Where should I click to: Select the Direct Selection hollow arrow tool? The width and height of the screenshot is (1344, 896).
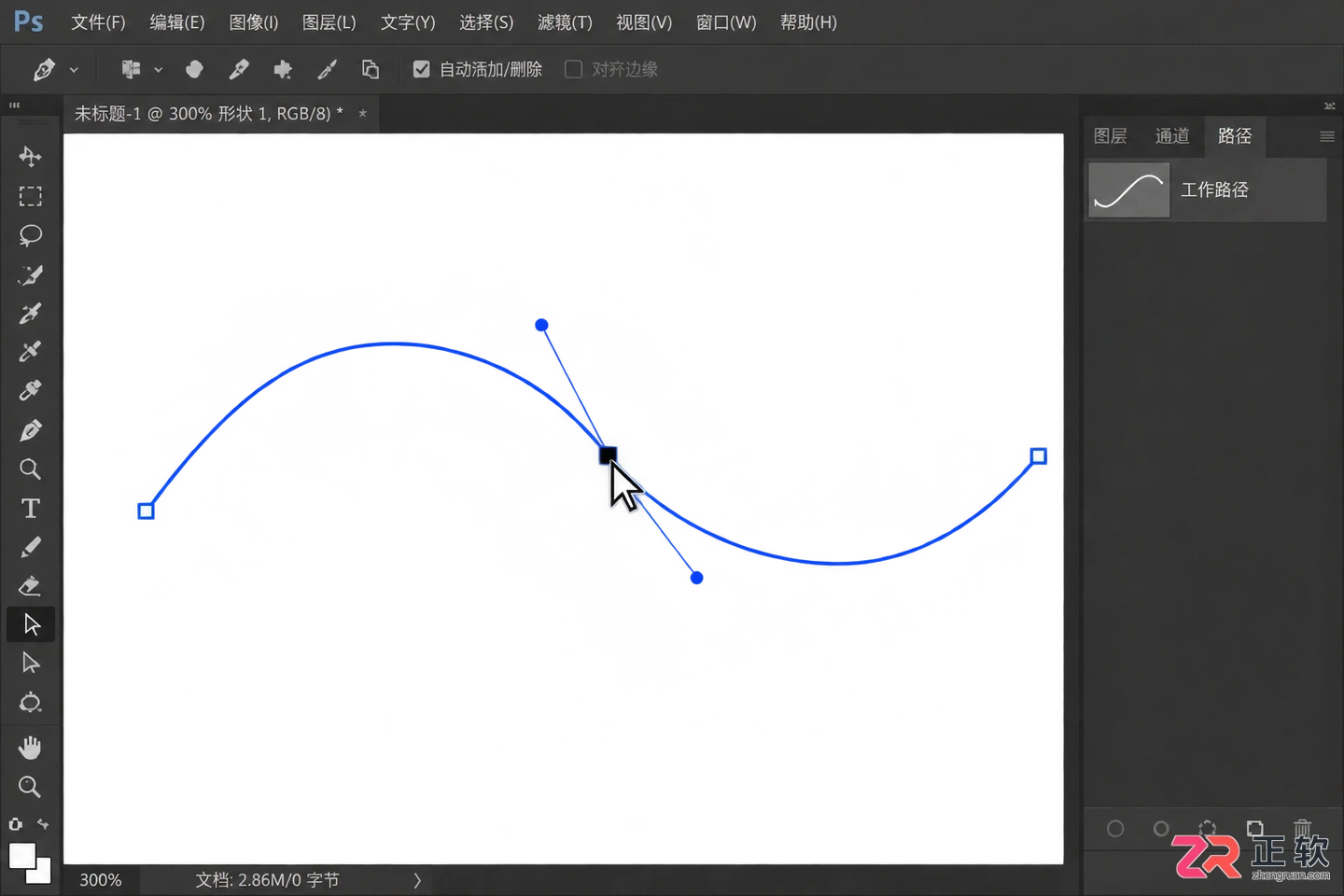(30, 663)
